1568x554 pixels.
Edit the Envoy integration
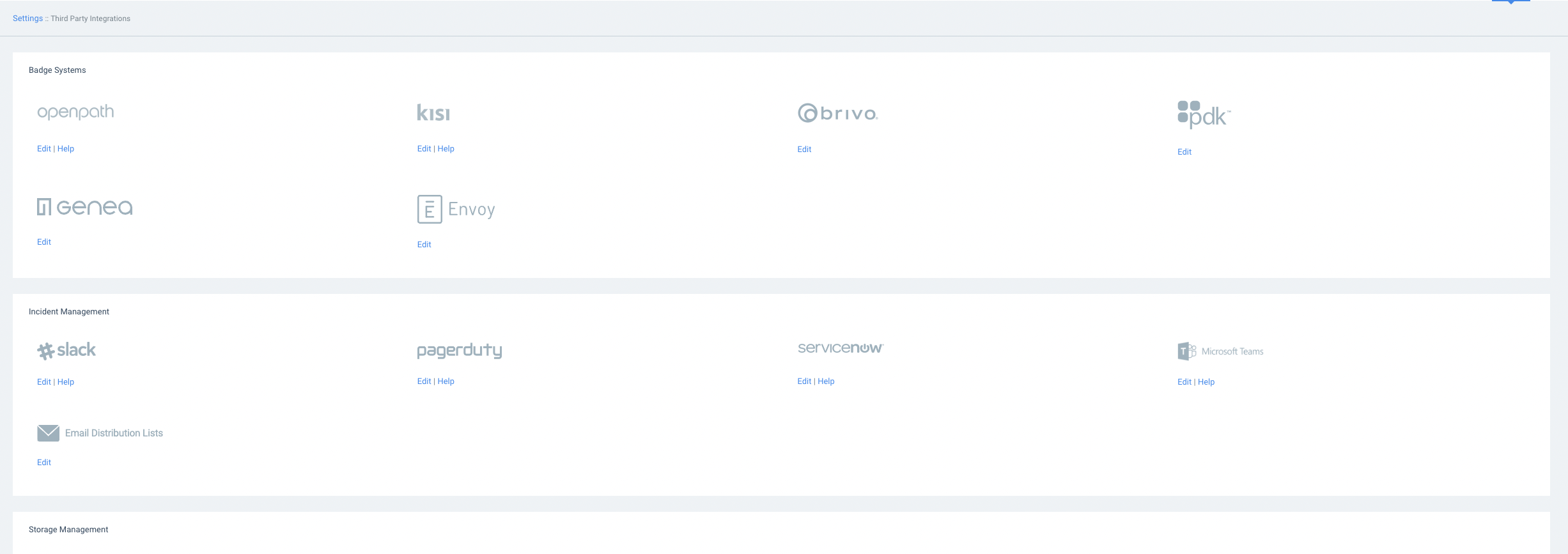point(424,245)
